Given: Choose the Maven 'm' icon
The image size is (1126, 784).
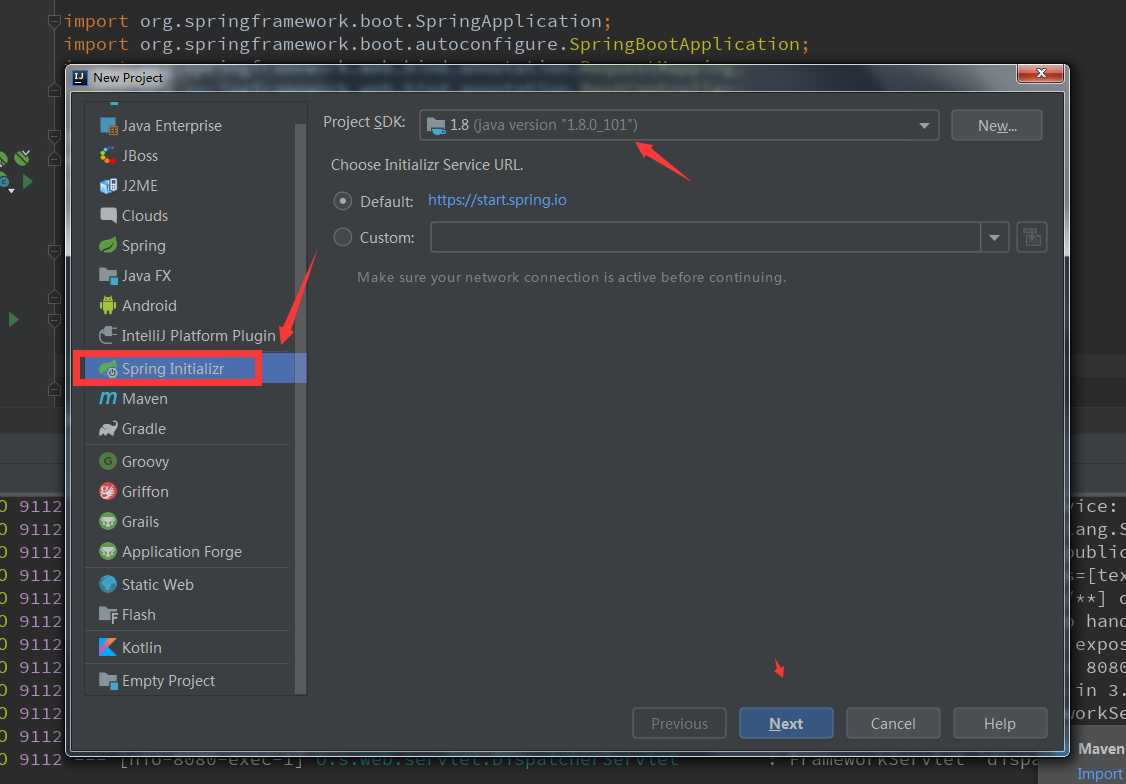Looking at the screenshot, I should coord(108,398).
